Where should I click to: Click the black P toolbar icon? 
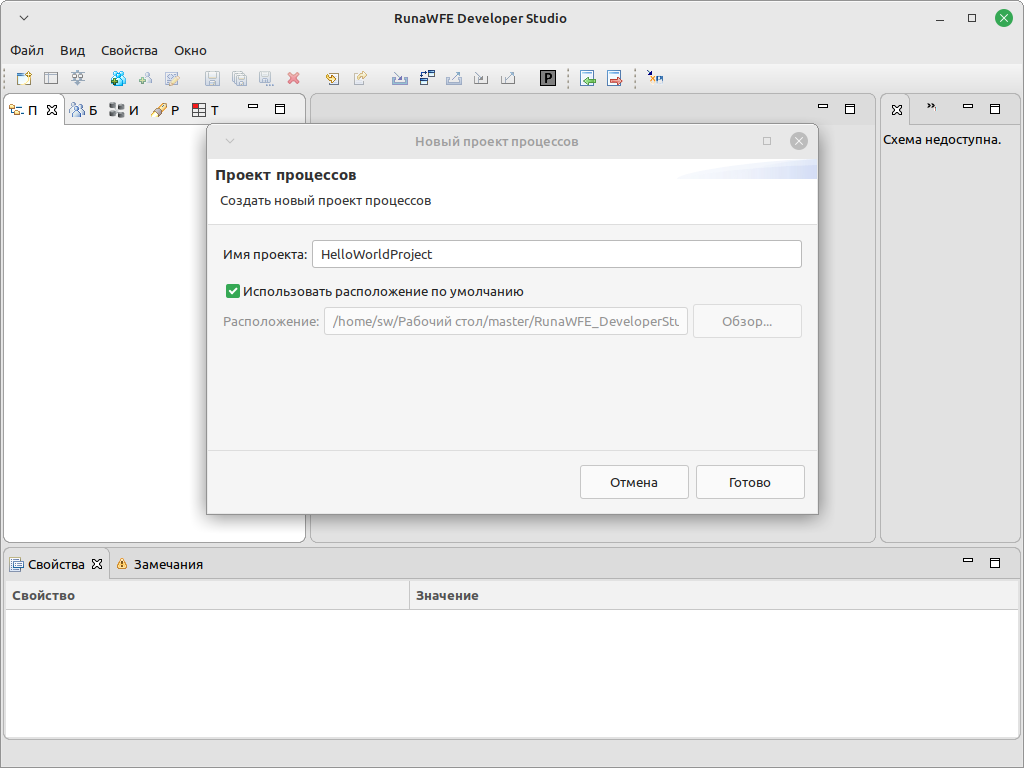tap(548, 78)
